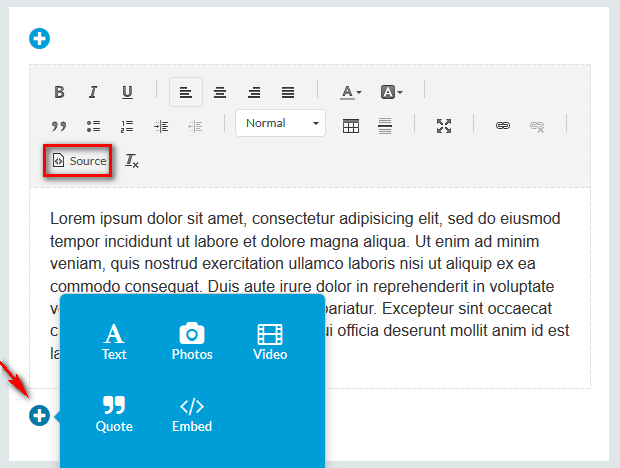Viewport: 620px width, 468px height.
Task: Click the Source button
Action: click(x=79, y=161)
